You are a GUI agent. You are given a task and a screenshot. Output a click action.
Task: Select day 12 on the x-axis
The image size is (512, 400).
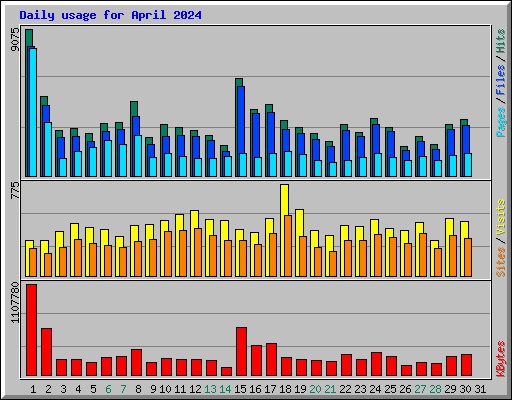pyautogui.click(x=195, y=389)
